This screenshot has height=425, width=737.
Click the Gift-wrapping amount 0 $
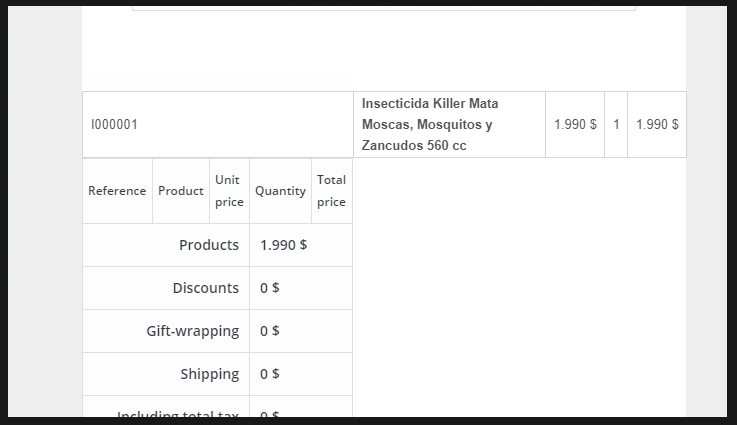(x=270, y=331)
